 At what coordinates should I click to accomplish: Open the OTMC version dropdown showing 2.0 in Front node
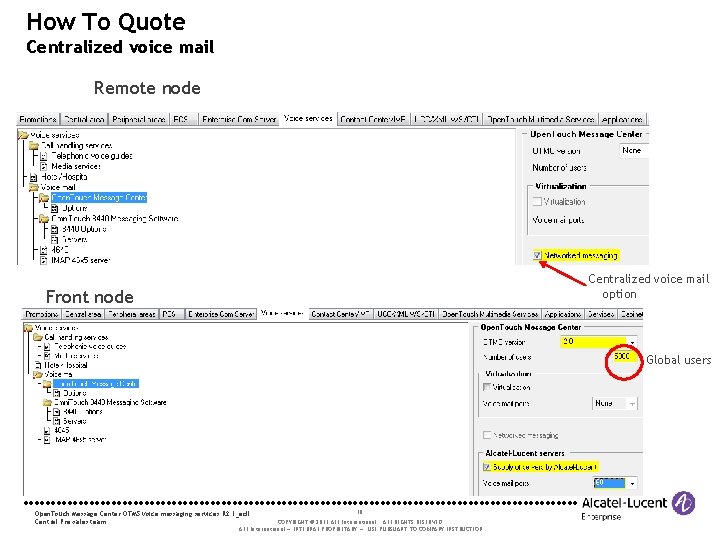[598, 342]
